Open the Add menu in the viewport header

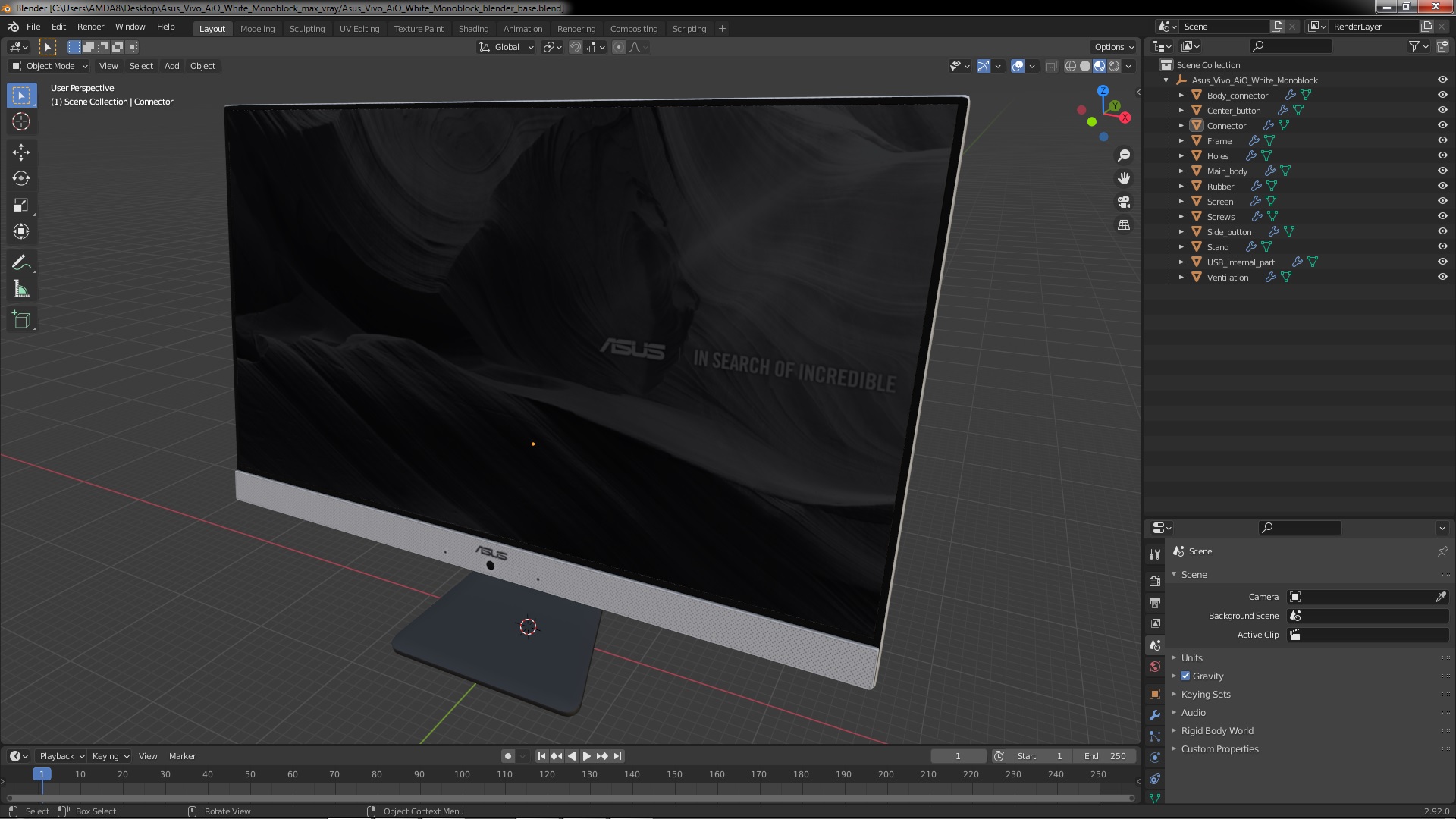click(172, 67)
